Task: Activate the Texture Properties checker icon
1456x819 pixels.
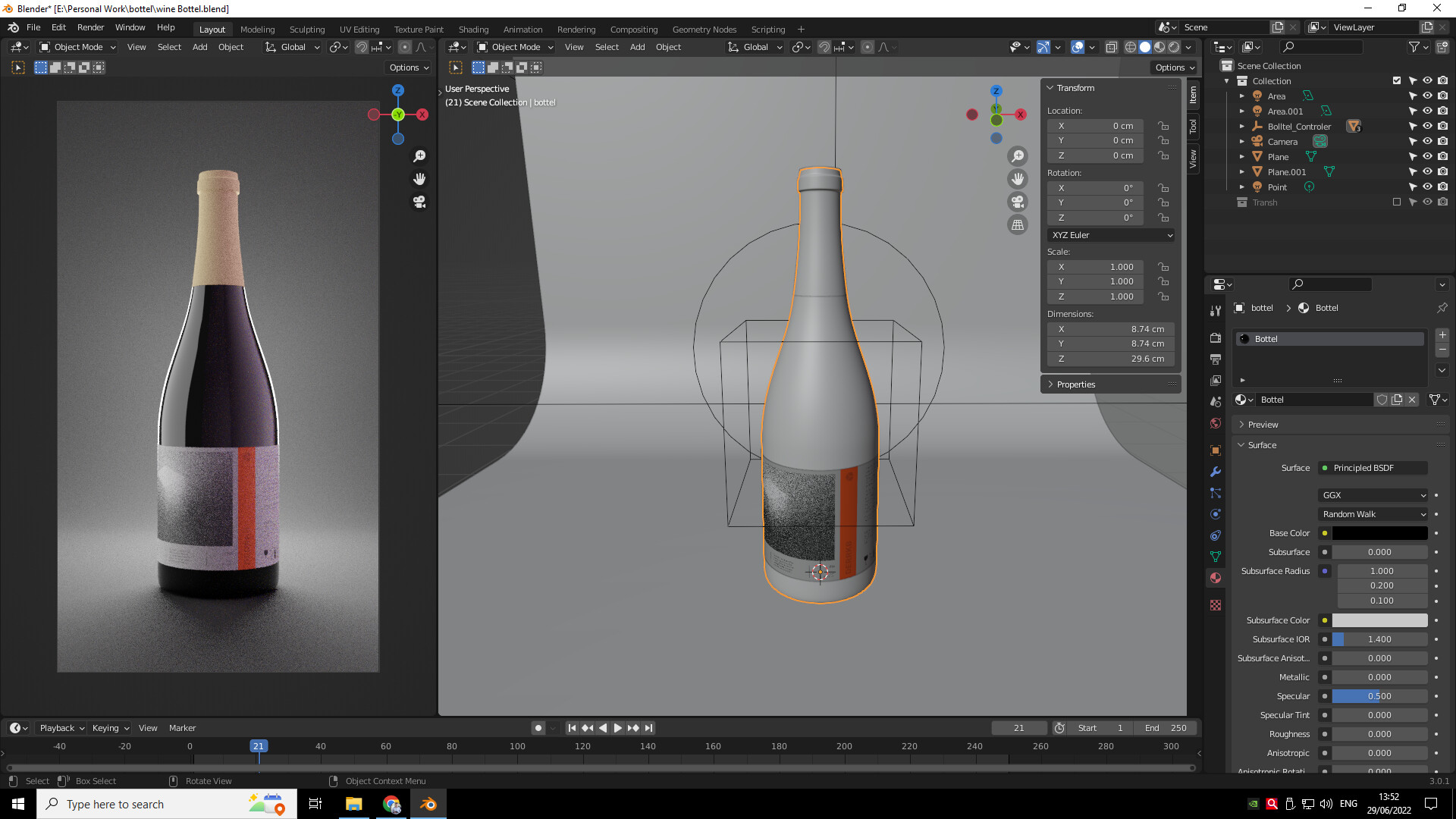Action: (x=1216, y=605)
